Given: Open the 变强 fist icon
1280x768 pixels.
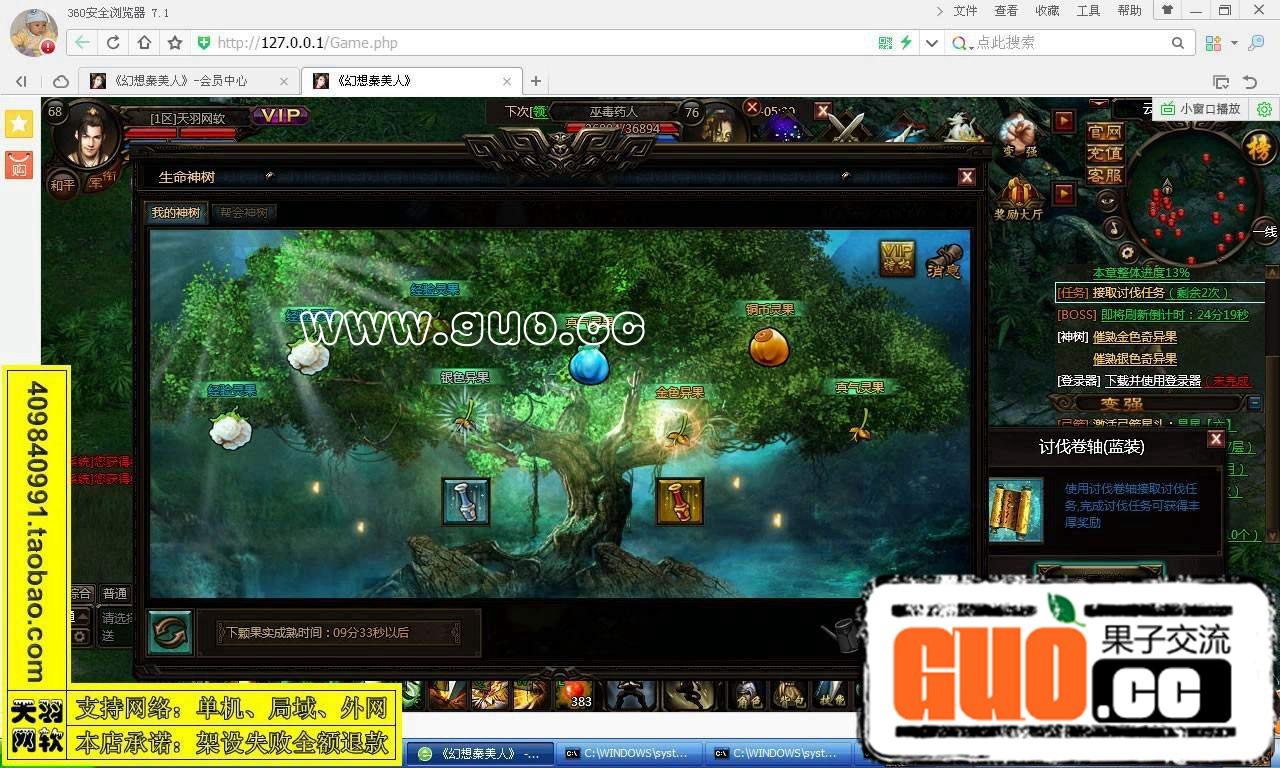Looking at the screenshot, I should pos(1018,134).
